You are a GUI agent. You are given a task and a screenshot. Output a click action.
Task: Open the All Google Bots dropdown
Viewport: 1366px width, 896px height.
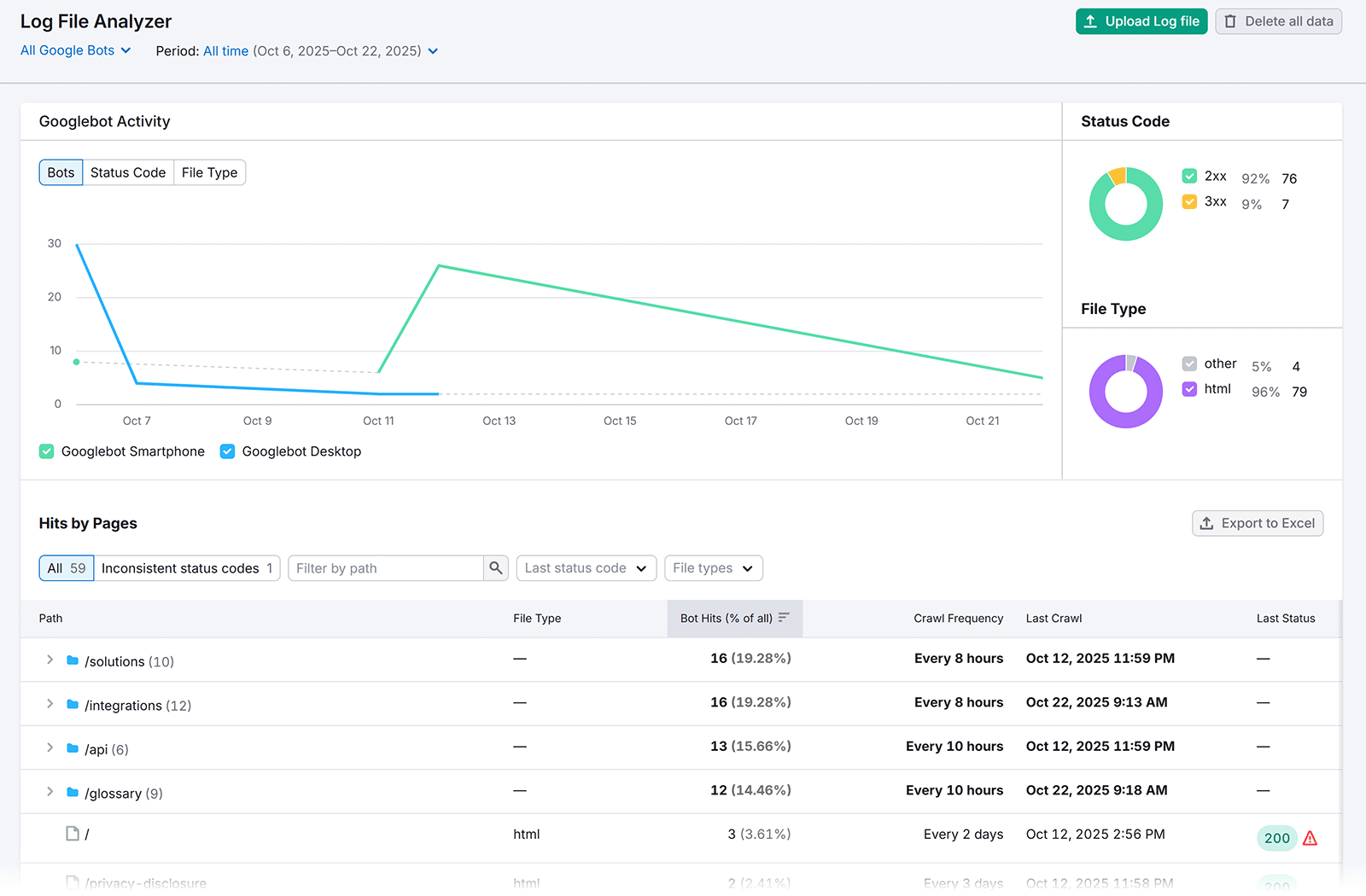point(75,50)
